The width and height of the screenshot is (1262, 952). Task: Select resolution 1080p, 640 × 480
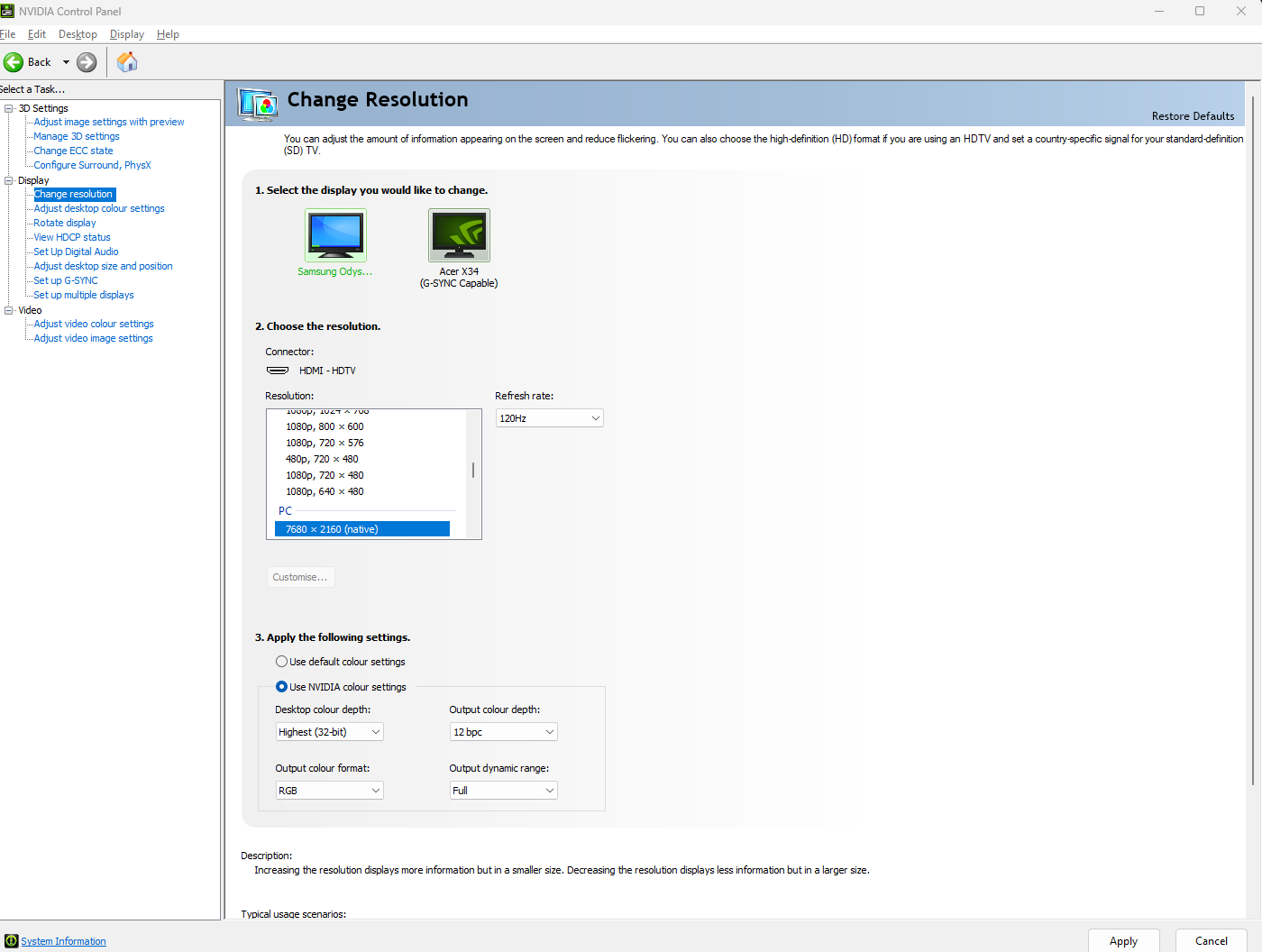325,491
